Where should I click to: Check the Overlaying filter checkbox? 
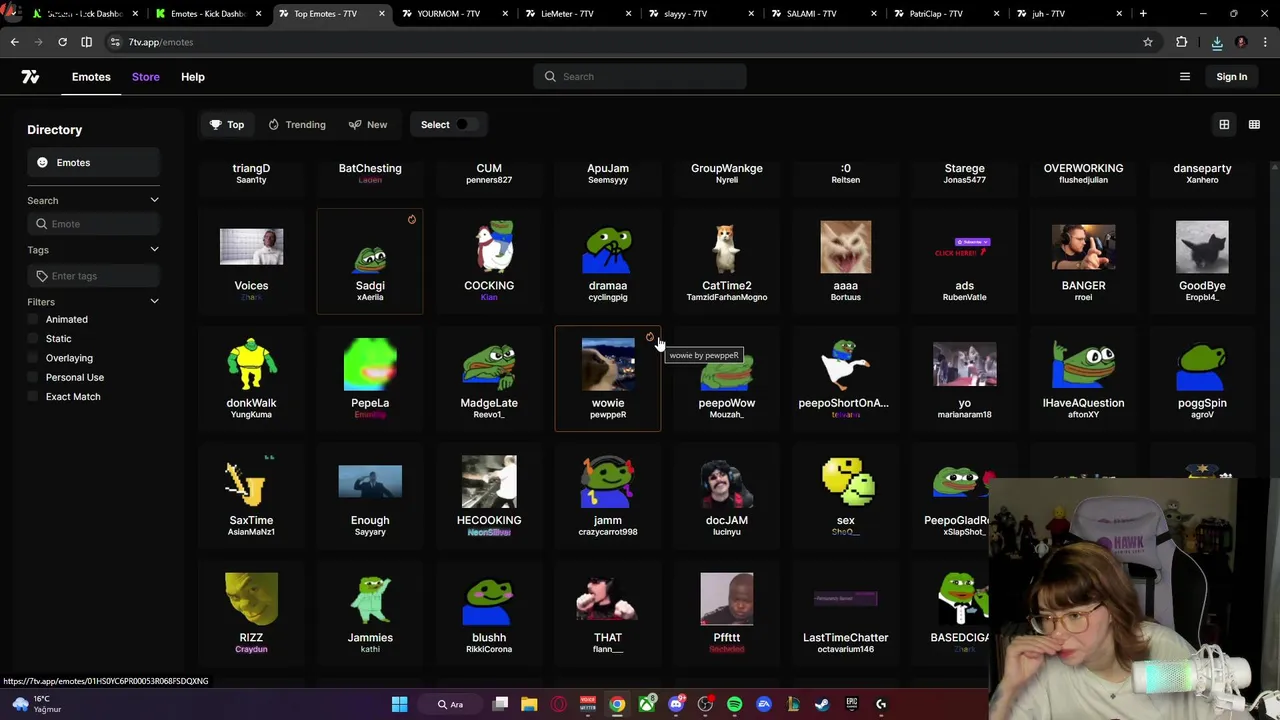click(x=33, y=358)
